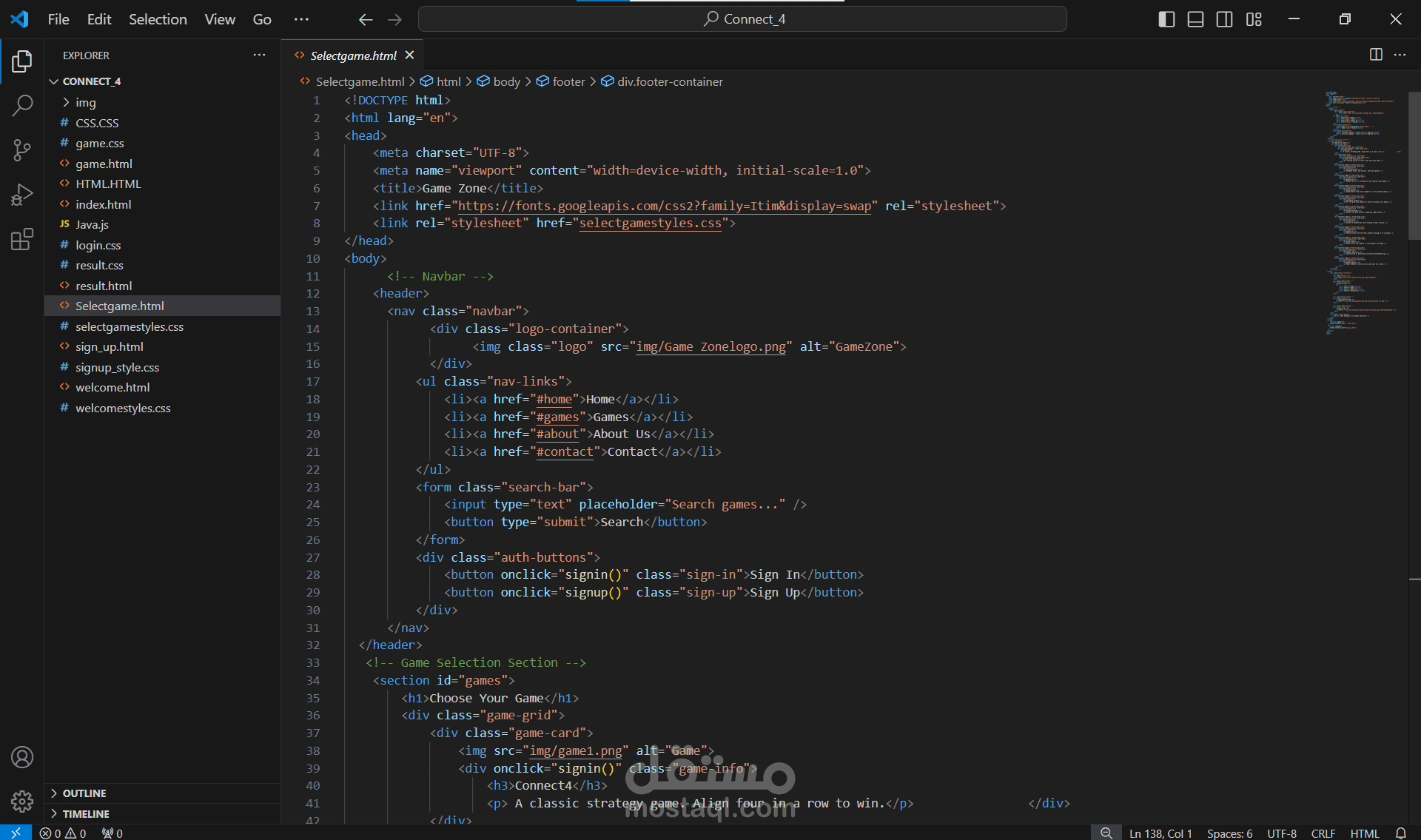
Task: Open Source Control view
Action: click(22, 150)
